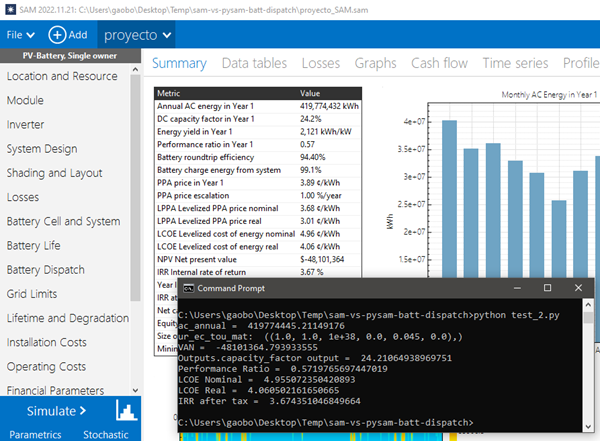Expand the proyecto case dropdown

[138, 34]
